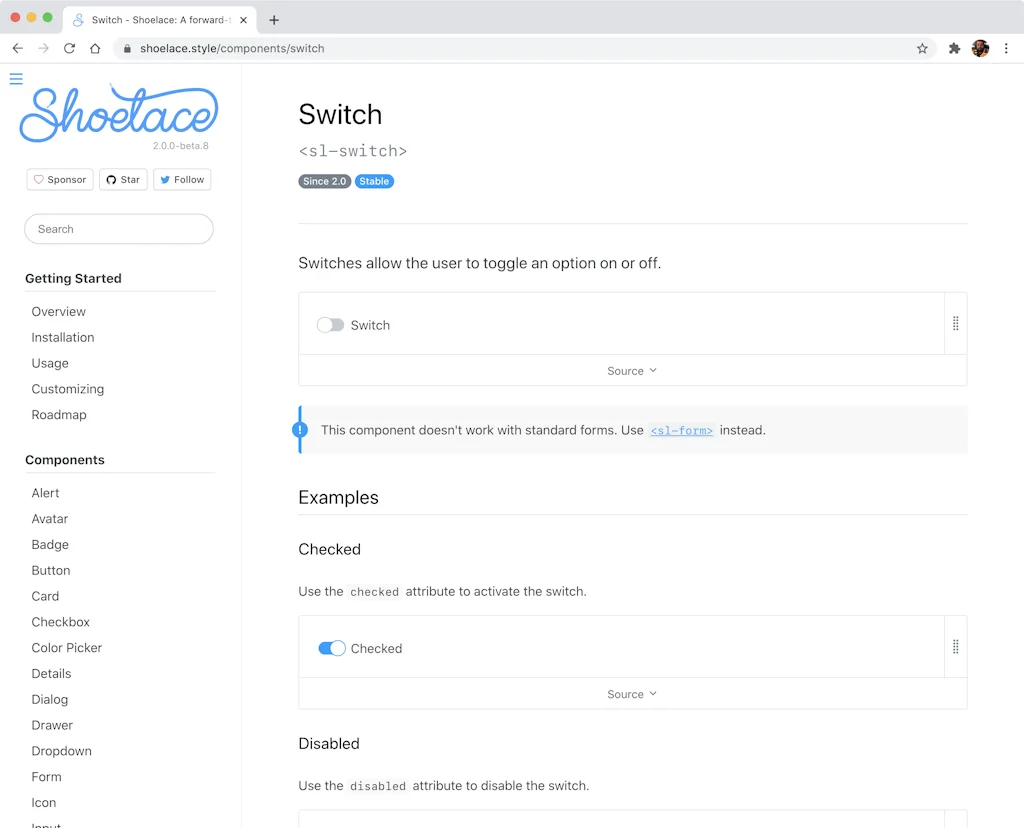
Task: Open the hamburger navigation menu
Action: tap(15, 78)
